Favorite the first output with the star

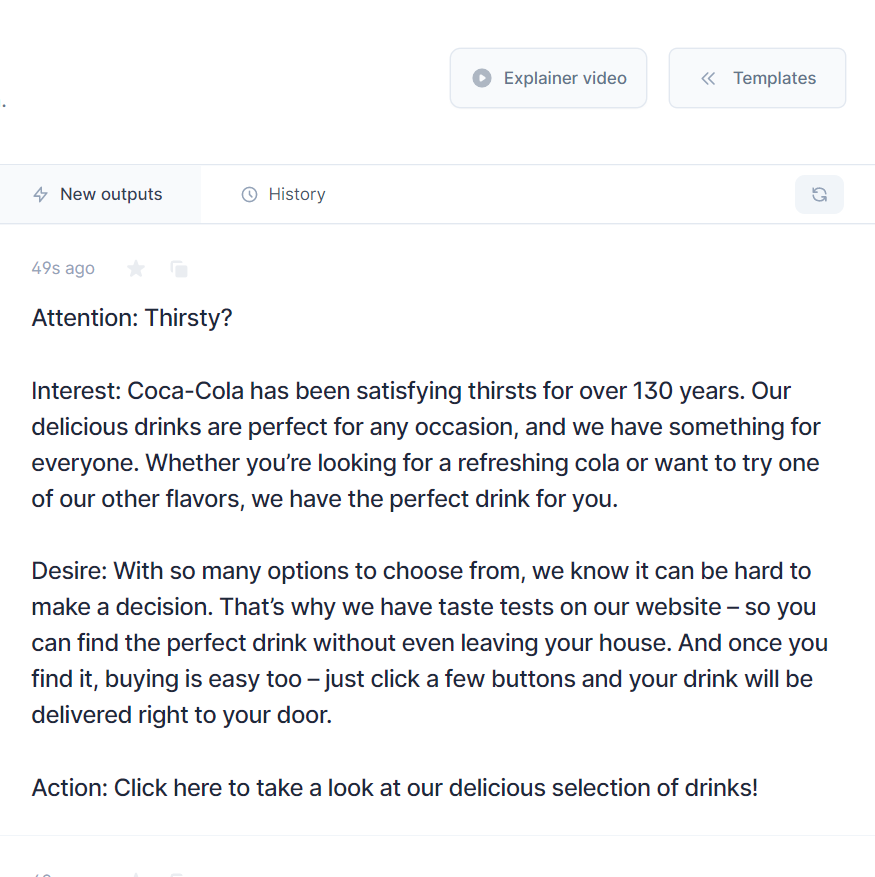(135, 269)
